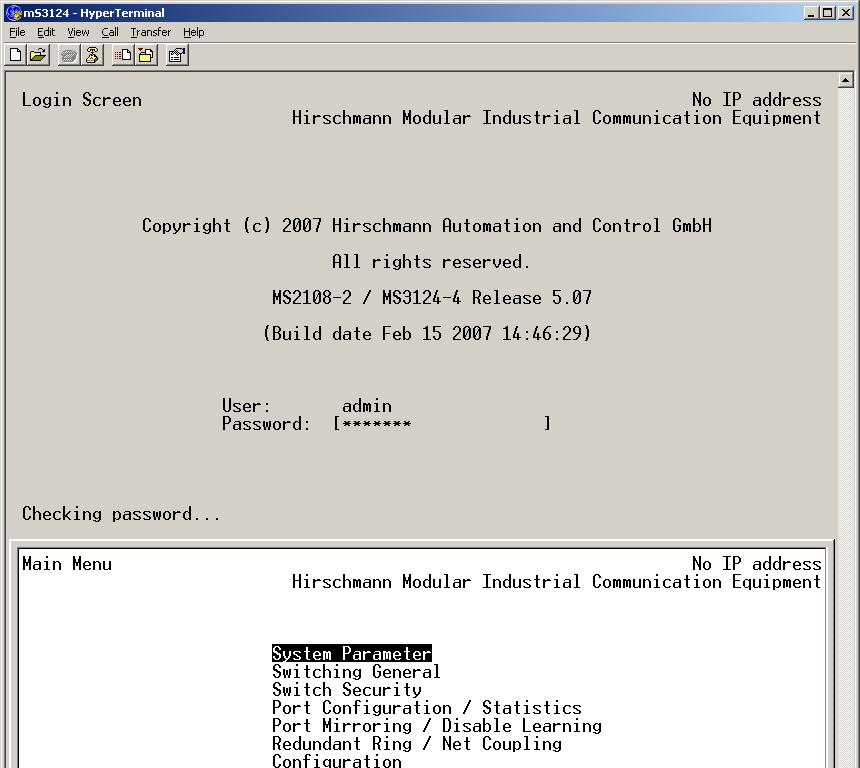Open the Transfer menu
The width and height of the screenshot is (860, 768).
click(150, 32)
